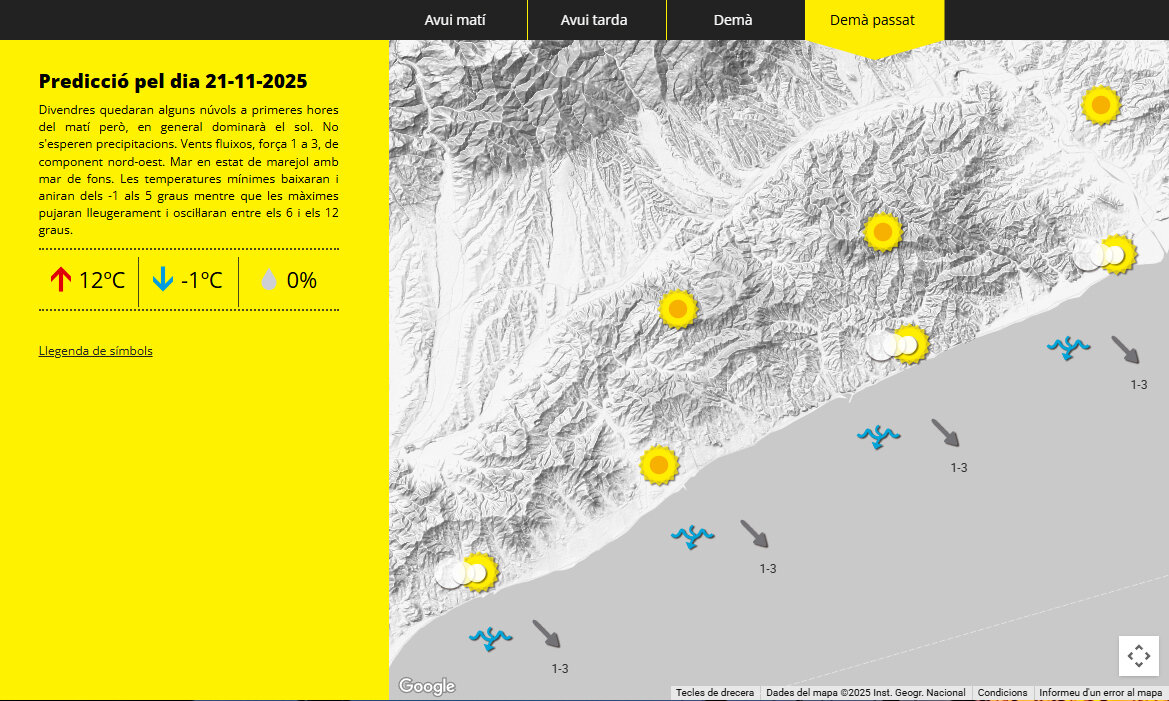Click the 12°C maximum temperature value

tap(102, 280)
